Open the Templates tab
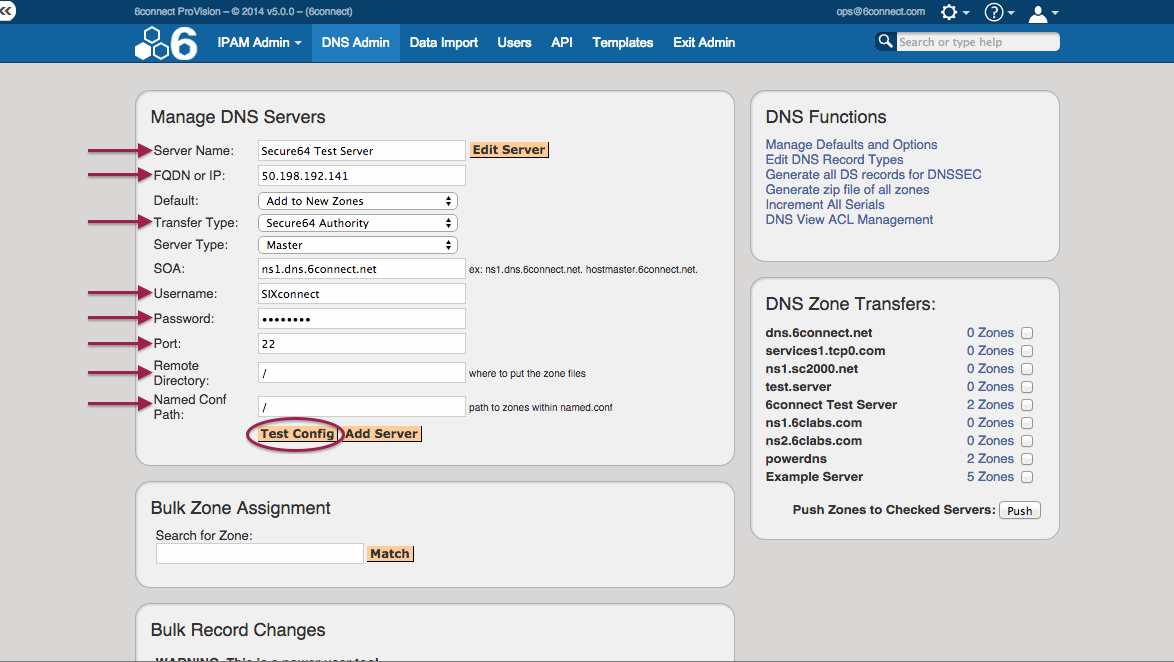Image resolution: width=1174 pixels, height=662 pixels. 623,43
